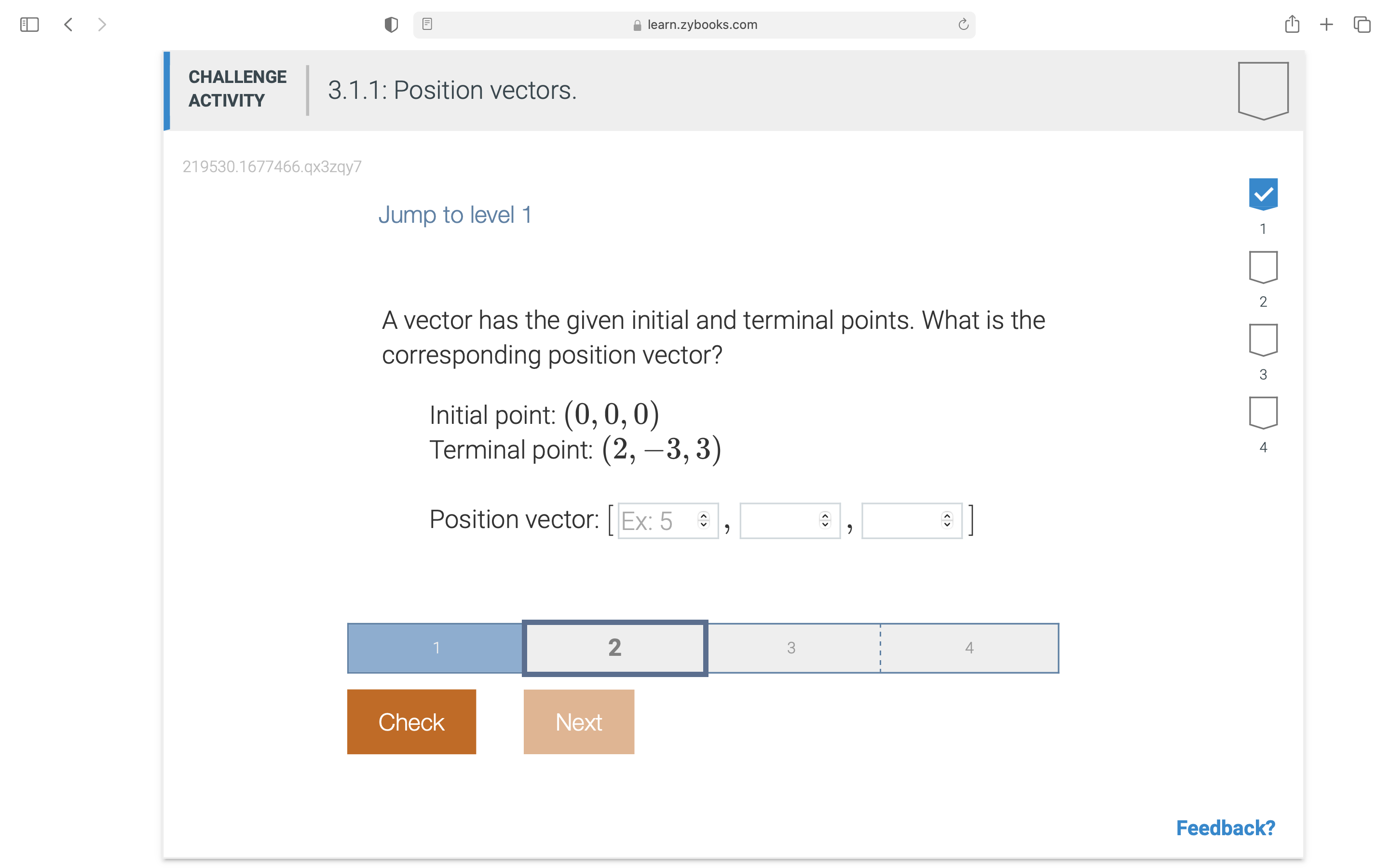Open Reader view icon
Screen dimensions: 1389x868
427,24
